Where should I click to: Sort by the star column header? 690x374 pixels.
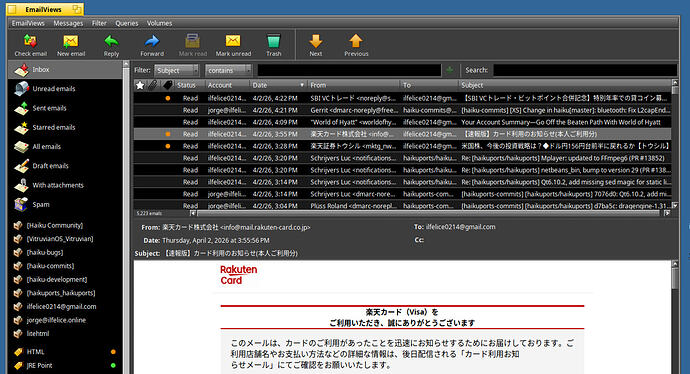(x=140, y=85)
